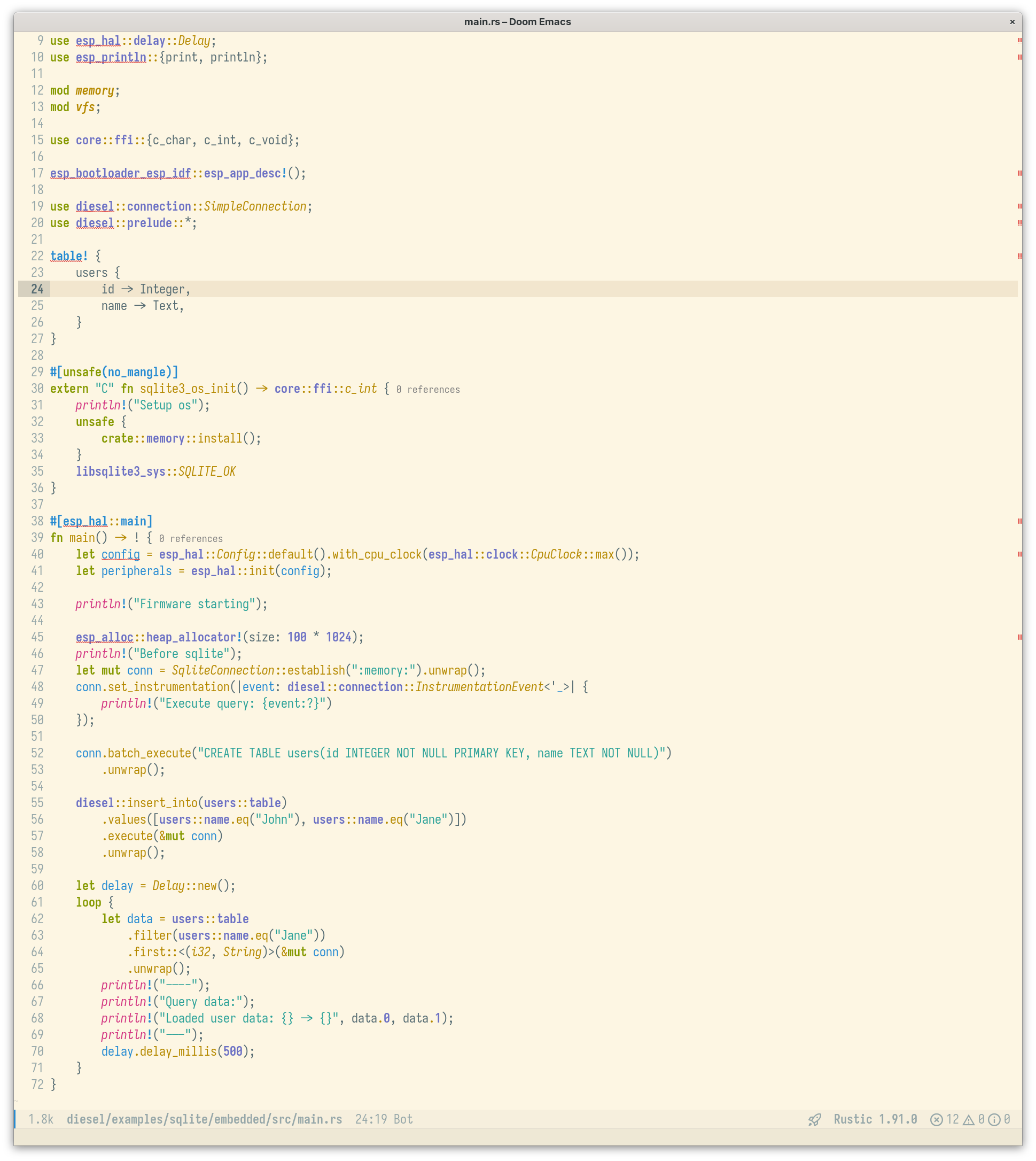Click the underlined config variable on line 40
Image resolution: width=1036 pixels, height=1161 pixels.
point(121,555)
